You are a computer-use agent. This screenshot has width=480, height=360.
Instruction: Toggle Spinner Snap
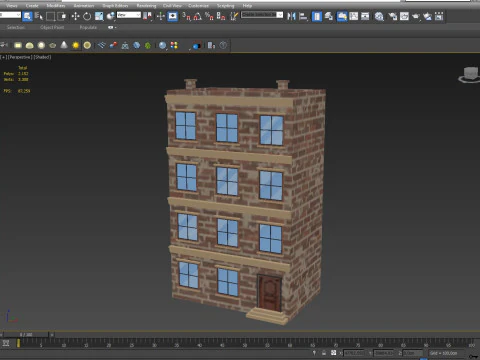coord(221,16)
